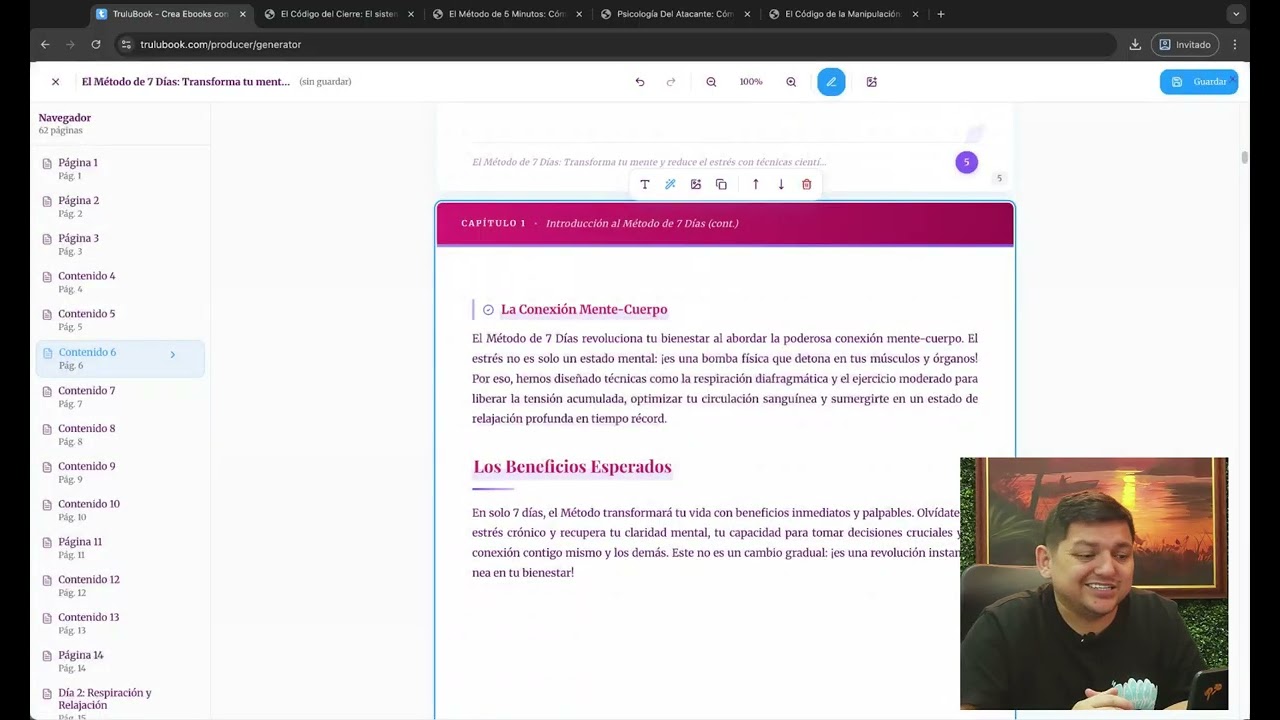Select Página 2 in the navigator
The height and width of the screenshot is (720, 1280).
[120, 206]
